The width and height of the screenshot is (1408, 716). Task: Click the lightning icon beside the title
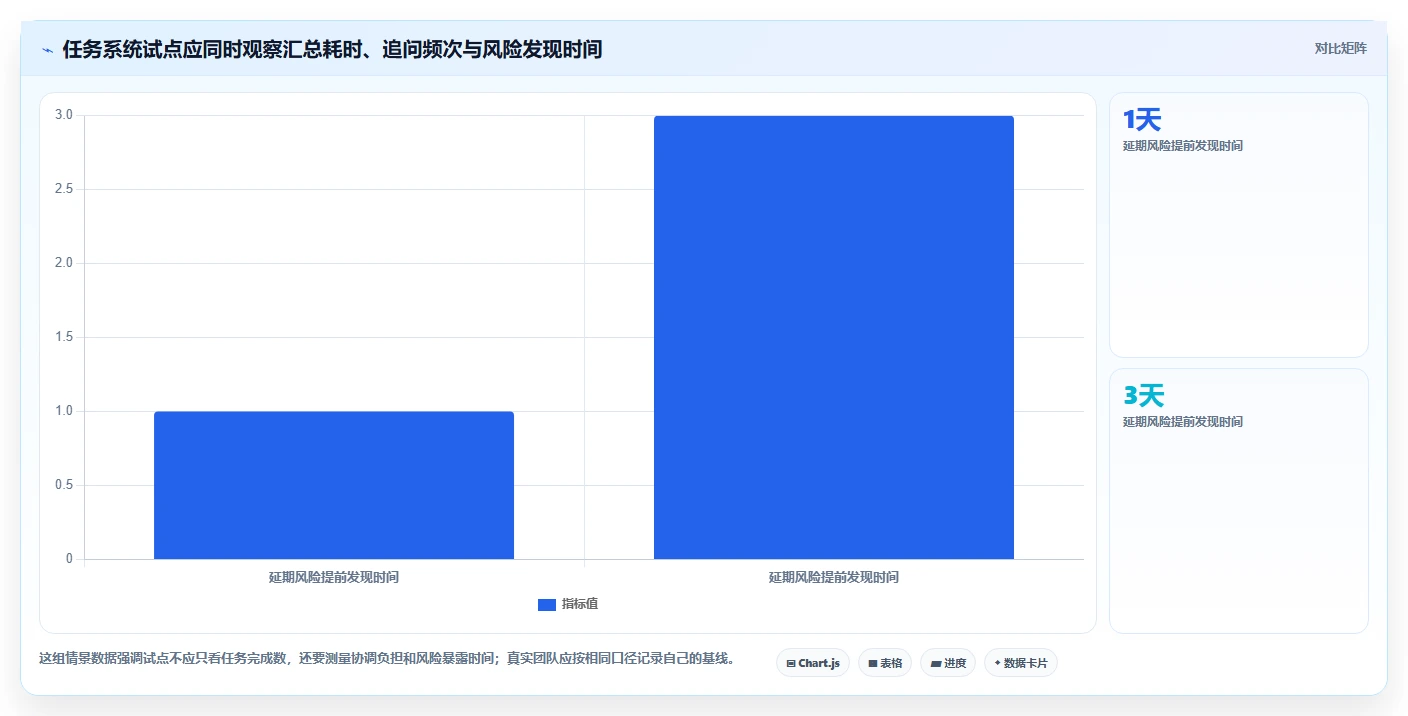47,49
